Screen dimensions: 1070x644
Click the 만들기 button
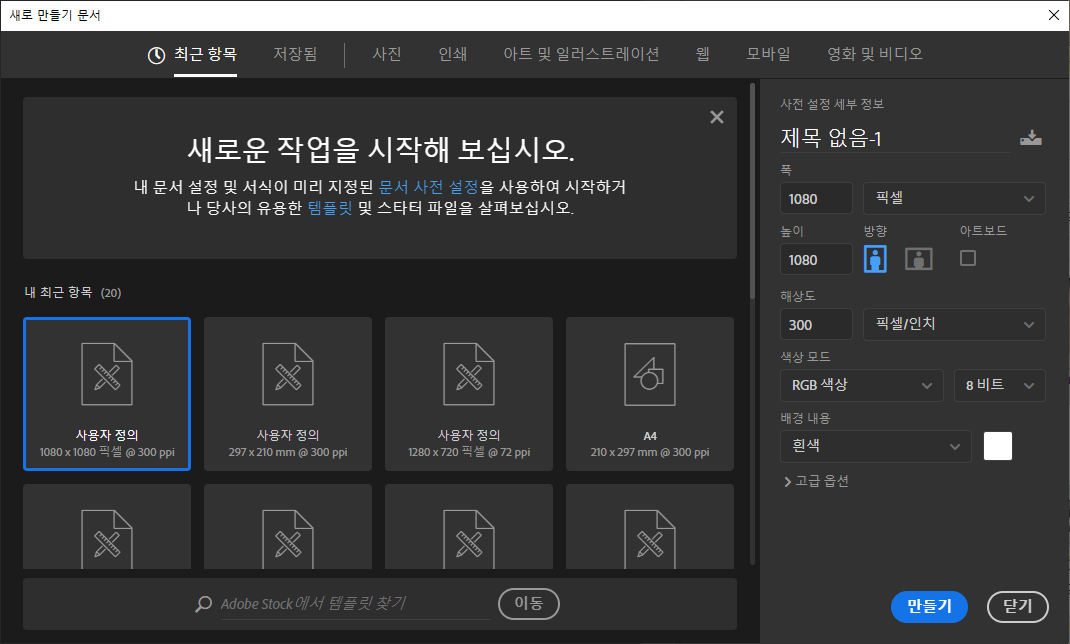[929, 606]
